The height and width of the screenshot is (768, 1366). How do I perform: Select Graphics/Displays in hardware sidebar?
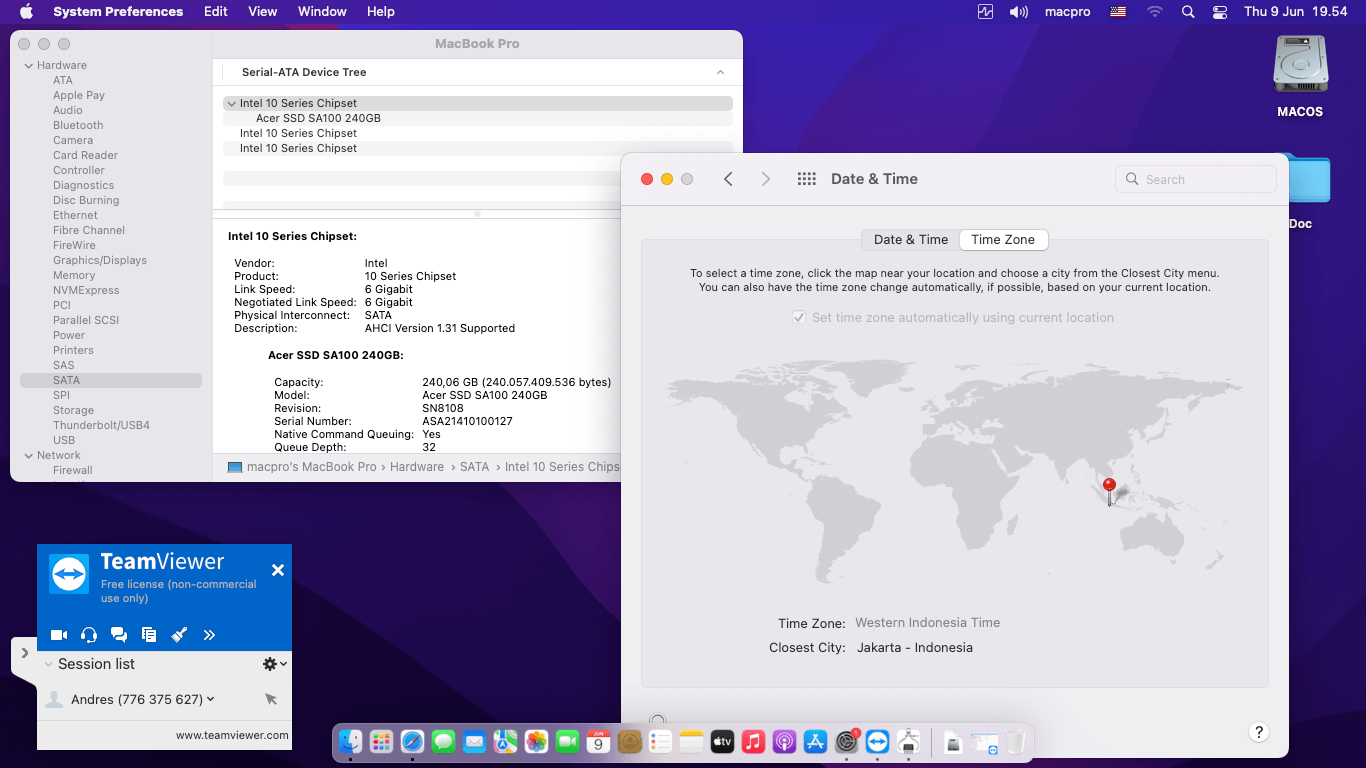click(x=100, y=260)
